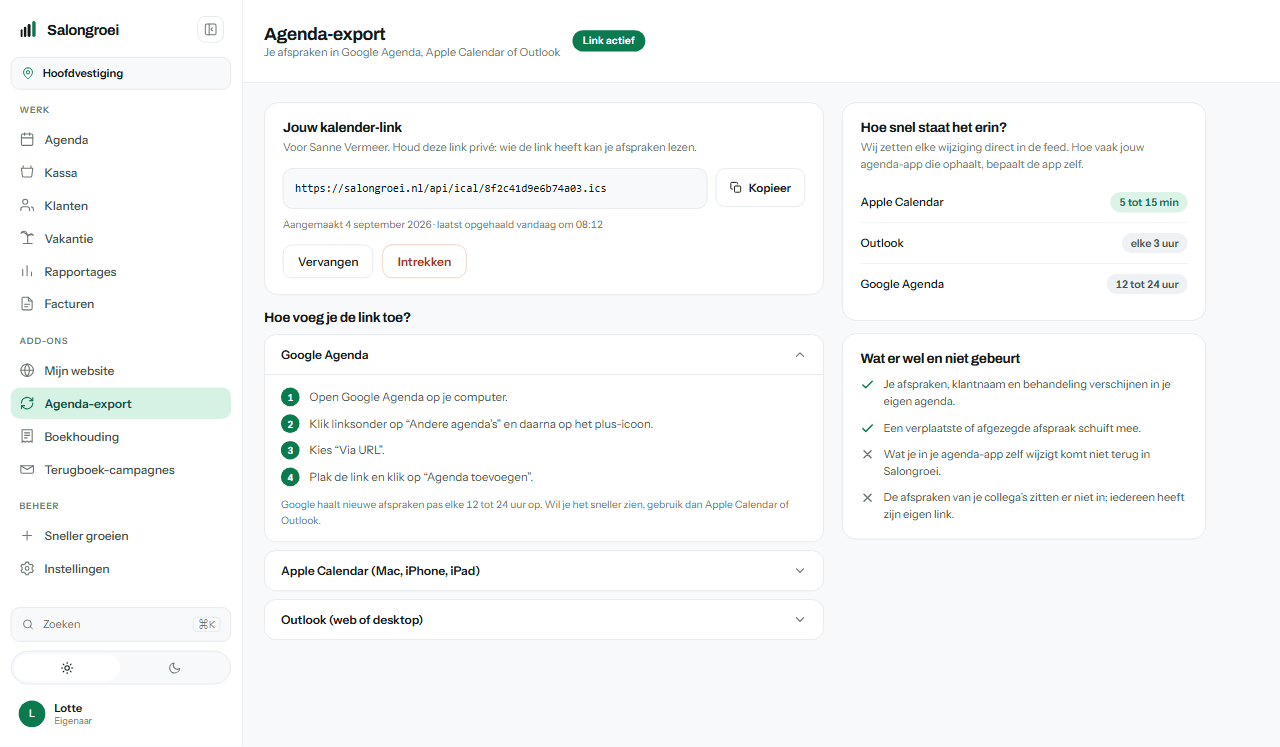Click the Kassa shopping bag icon

27,173
